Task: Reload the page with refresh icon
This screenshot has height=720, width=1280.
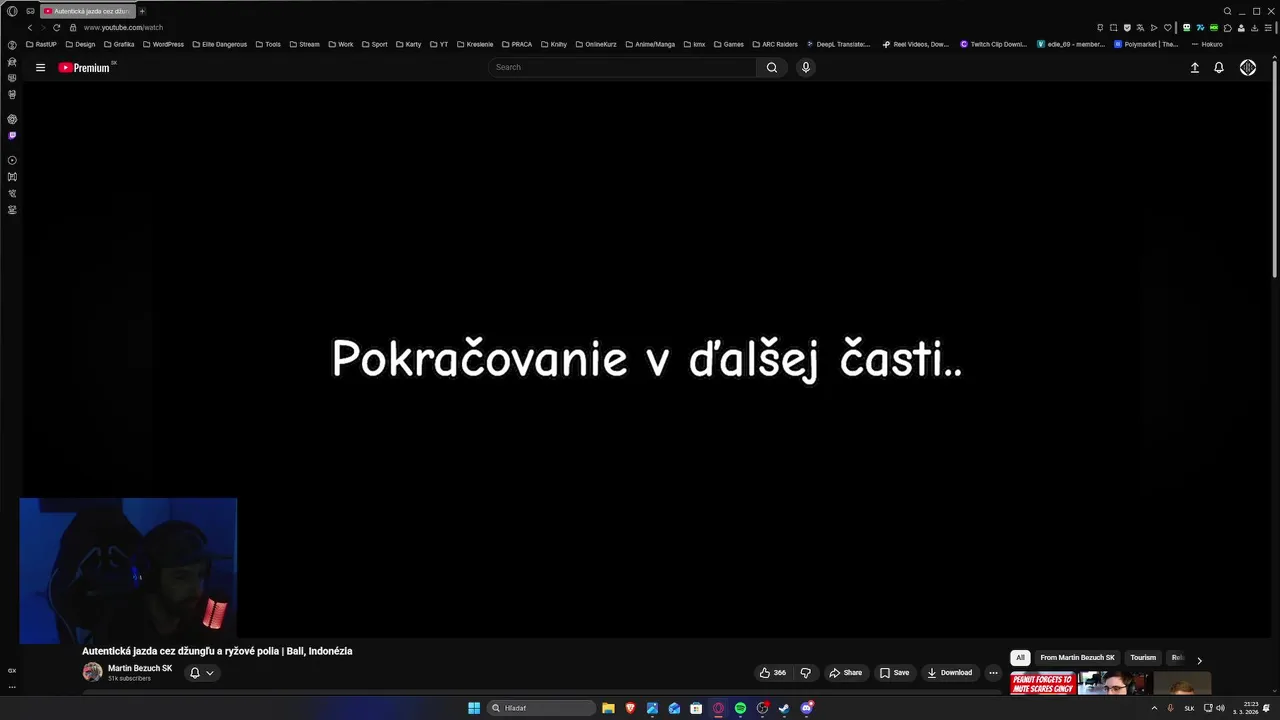Action: click(56, 27)
